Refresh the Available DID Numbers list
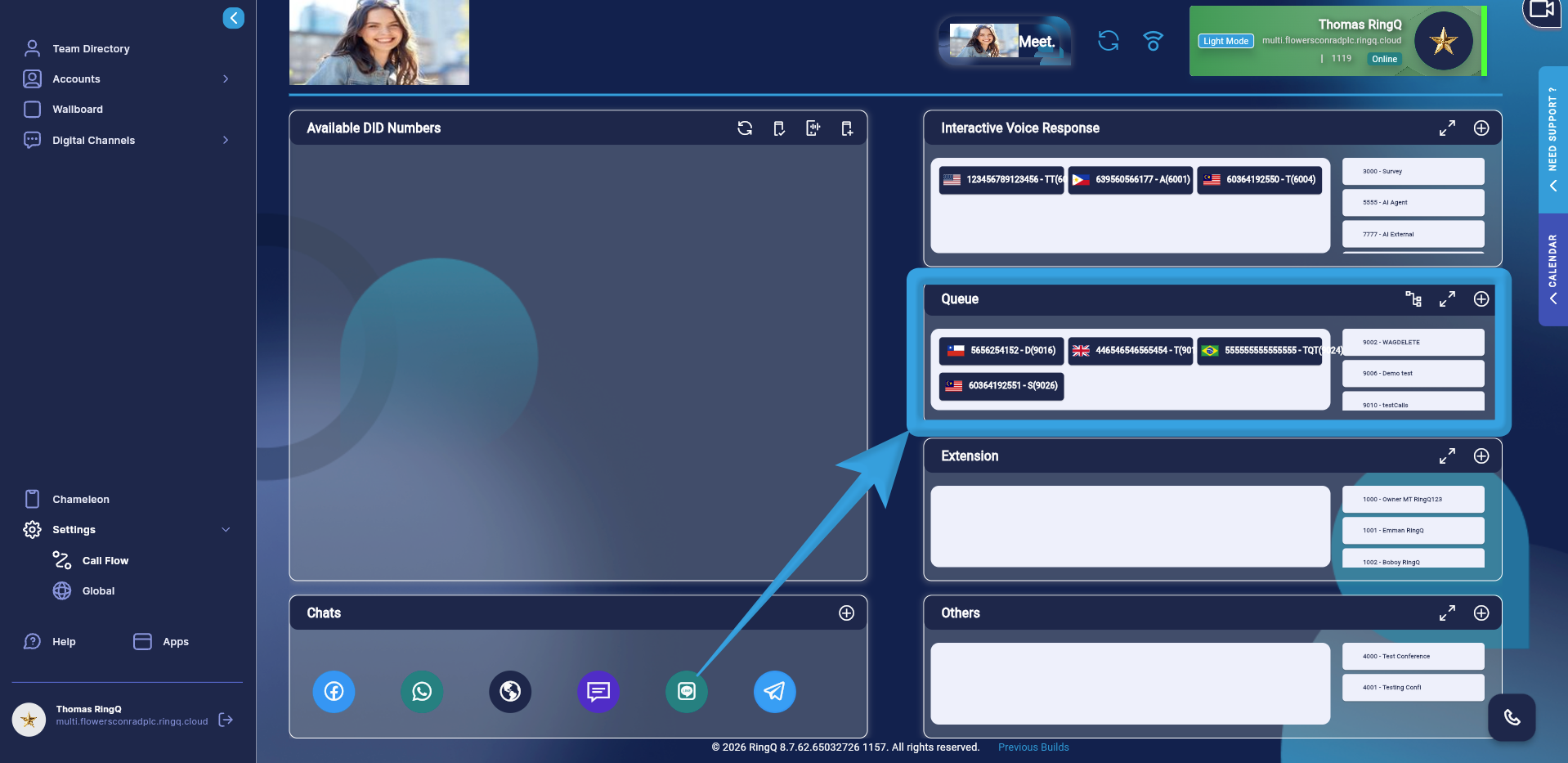The width and height of the screenshot is (1568, 763). [x=744, y=128]
